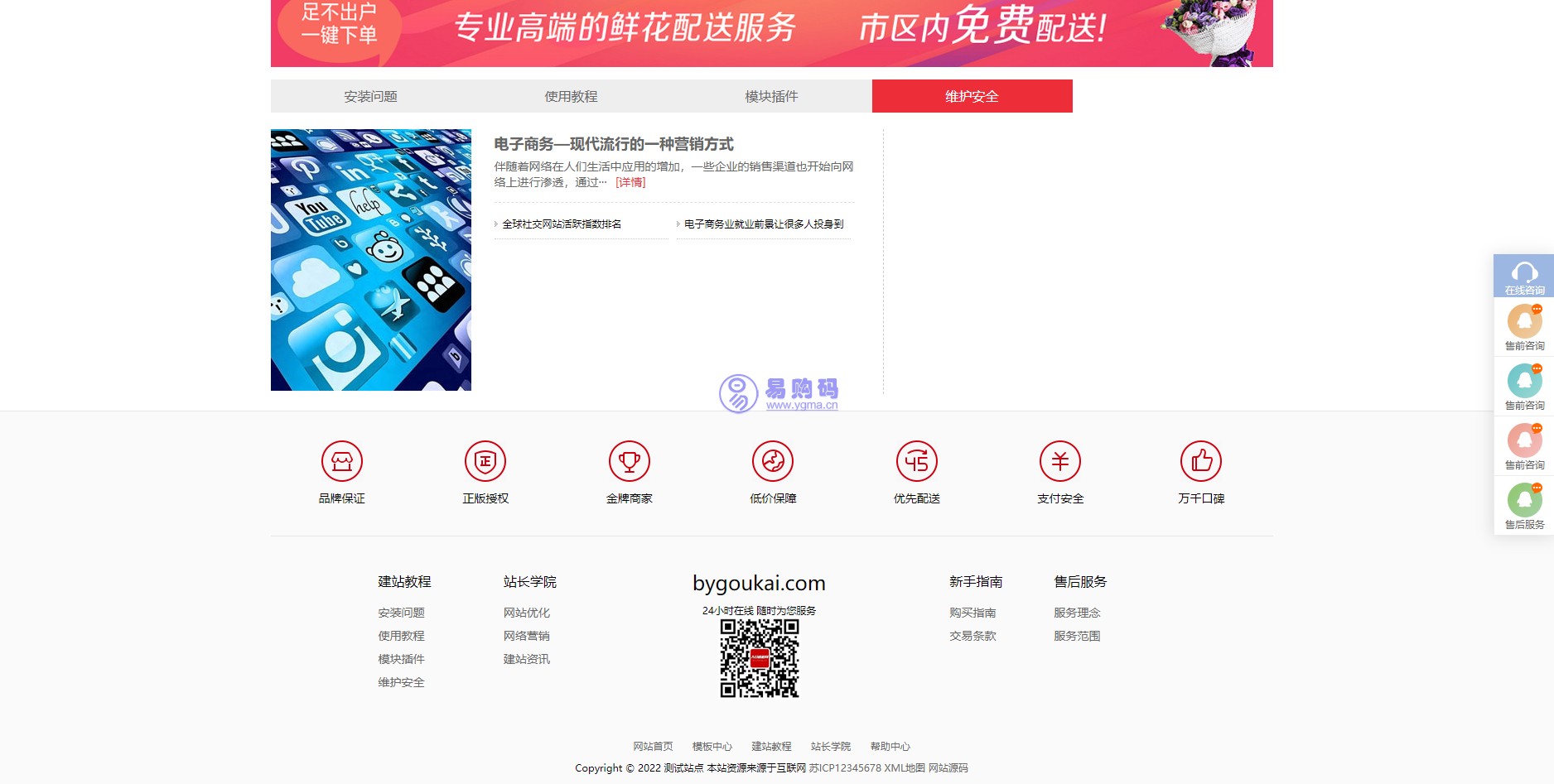Click the 品牌保证 storefront icon

coord(342,461)
